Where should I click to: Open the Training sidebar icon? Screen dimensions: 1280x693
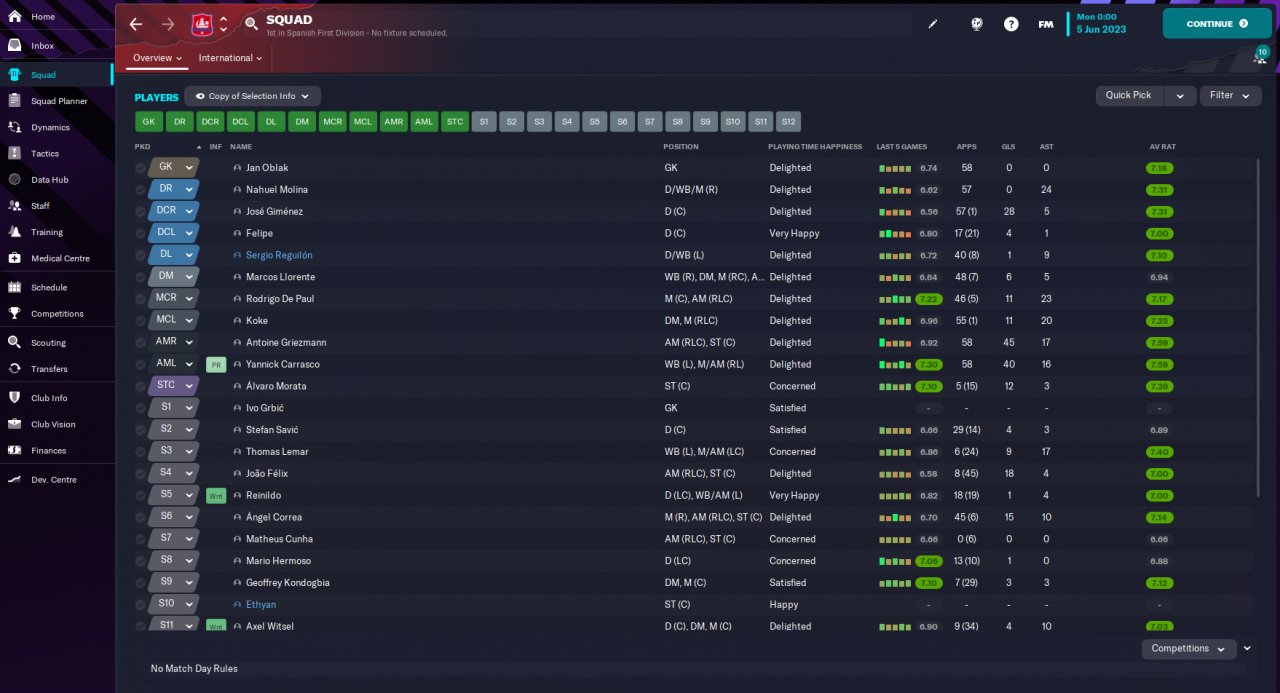[15, 231]
